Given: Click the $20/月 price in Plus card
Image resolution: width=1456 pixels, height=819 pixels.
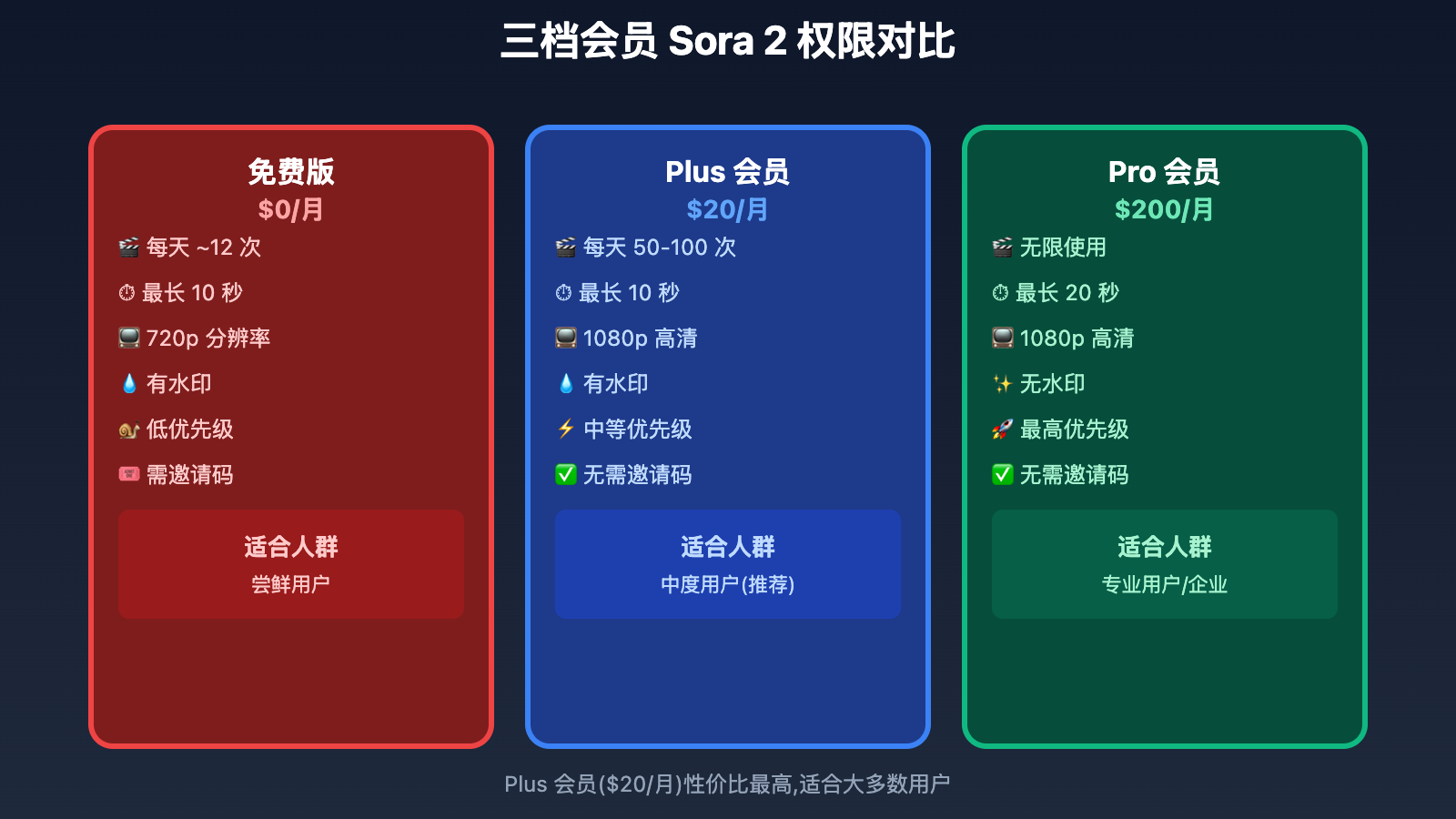Looking at the screenshot, I should click(727, 209).
